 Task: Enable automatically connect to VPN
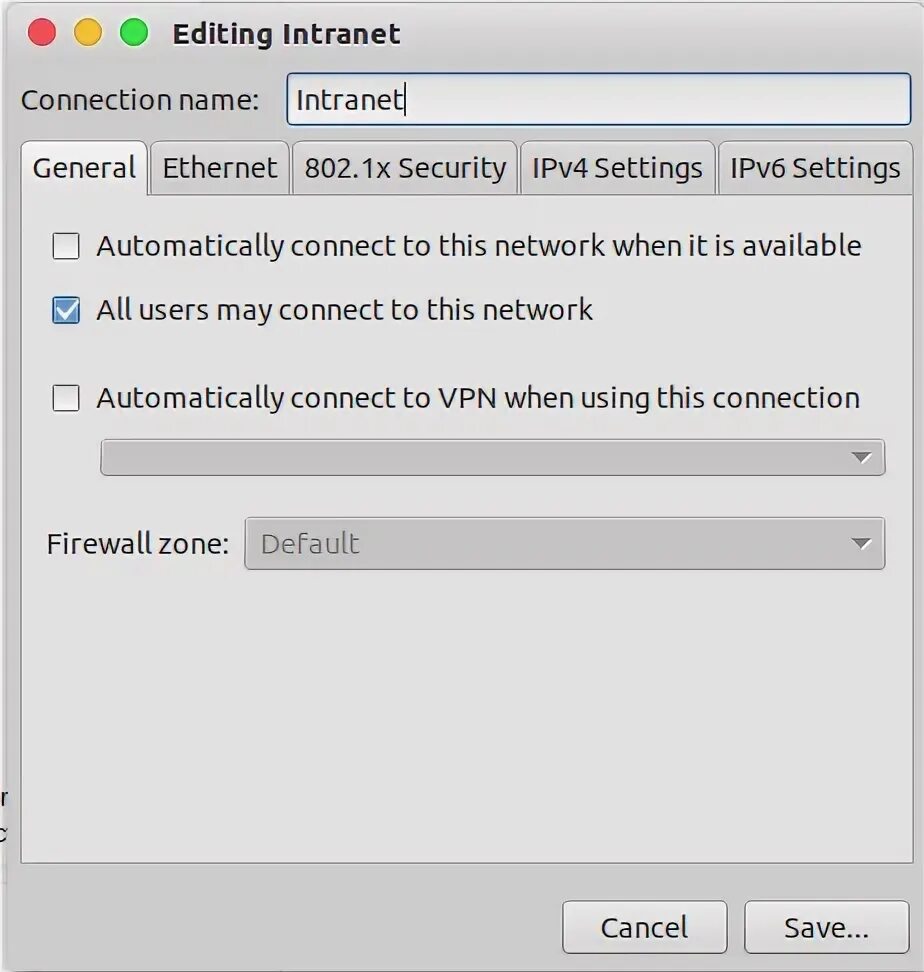[x=66, y=398]
